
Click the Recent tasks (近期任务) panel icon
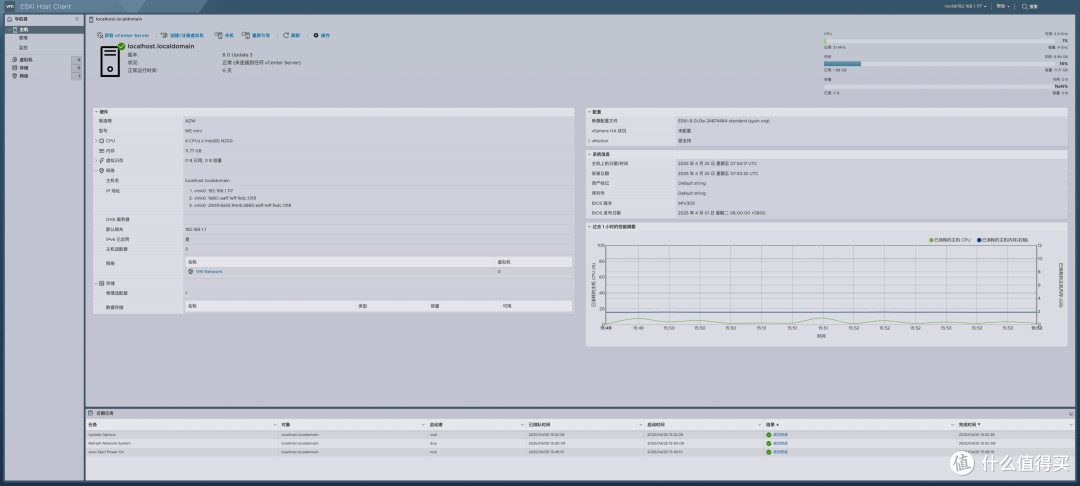click(90, 413)
